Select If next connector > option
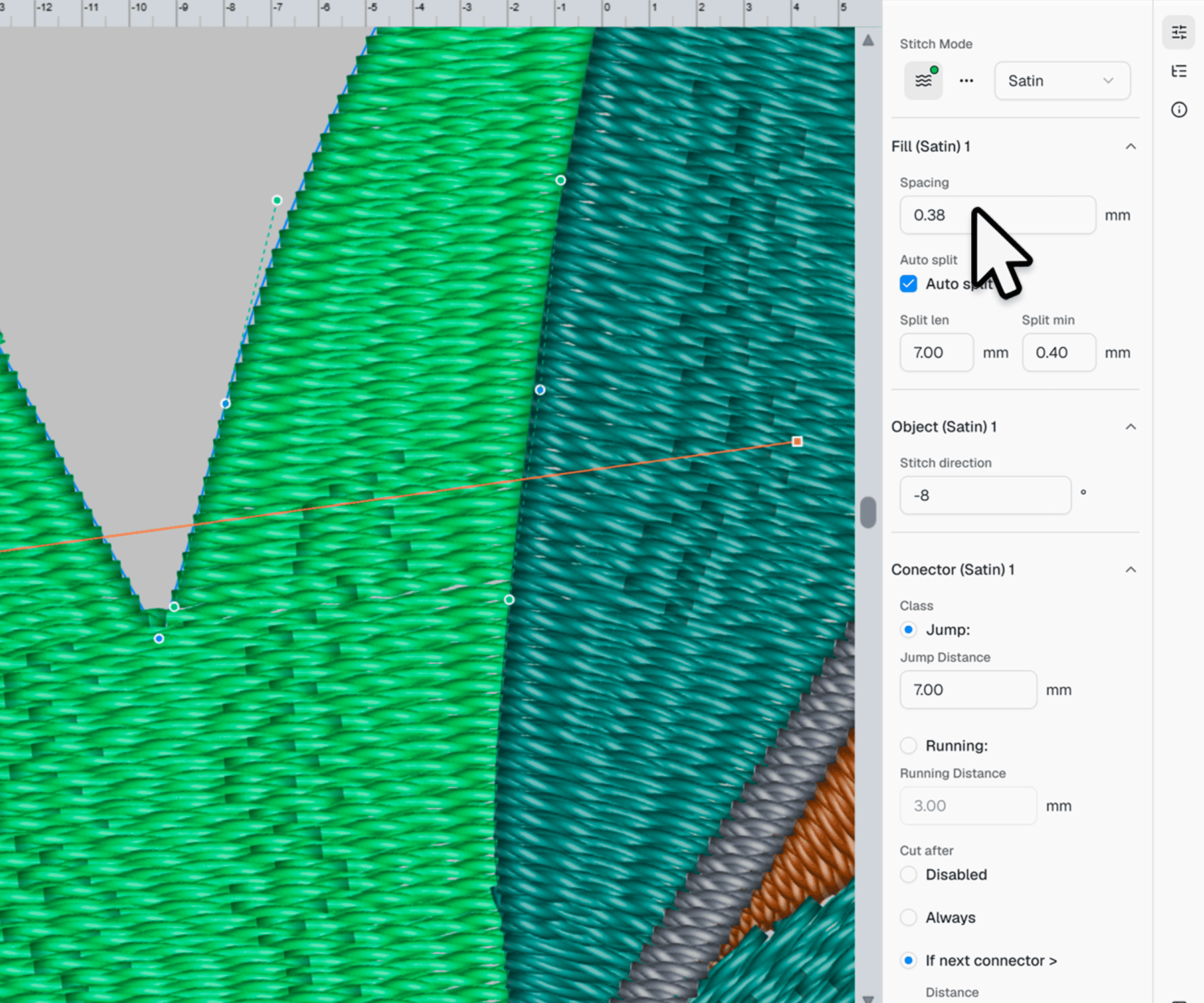1204x1003 pixels. pos(908,960)
